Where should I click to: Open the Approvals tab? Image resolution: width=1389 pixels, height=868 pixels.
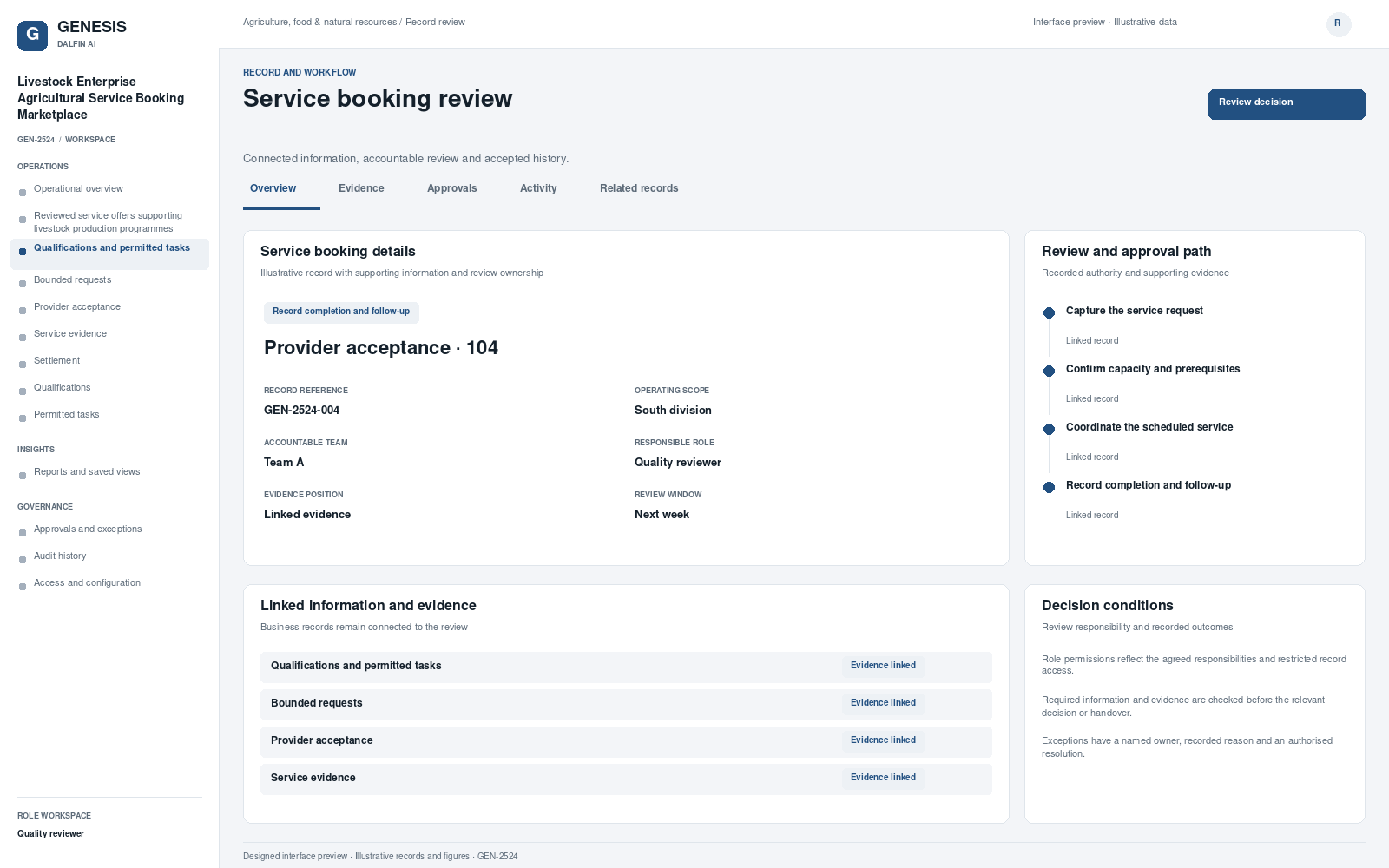(x=451, y=188)
